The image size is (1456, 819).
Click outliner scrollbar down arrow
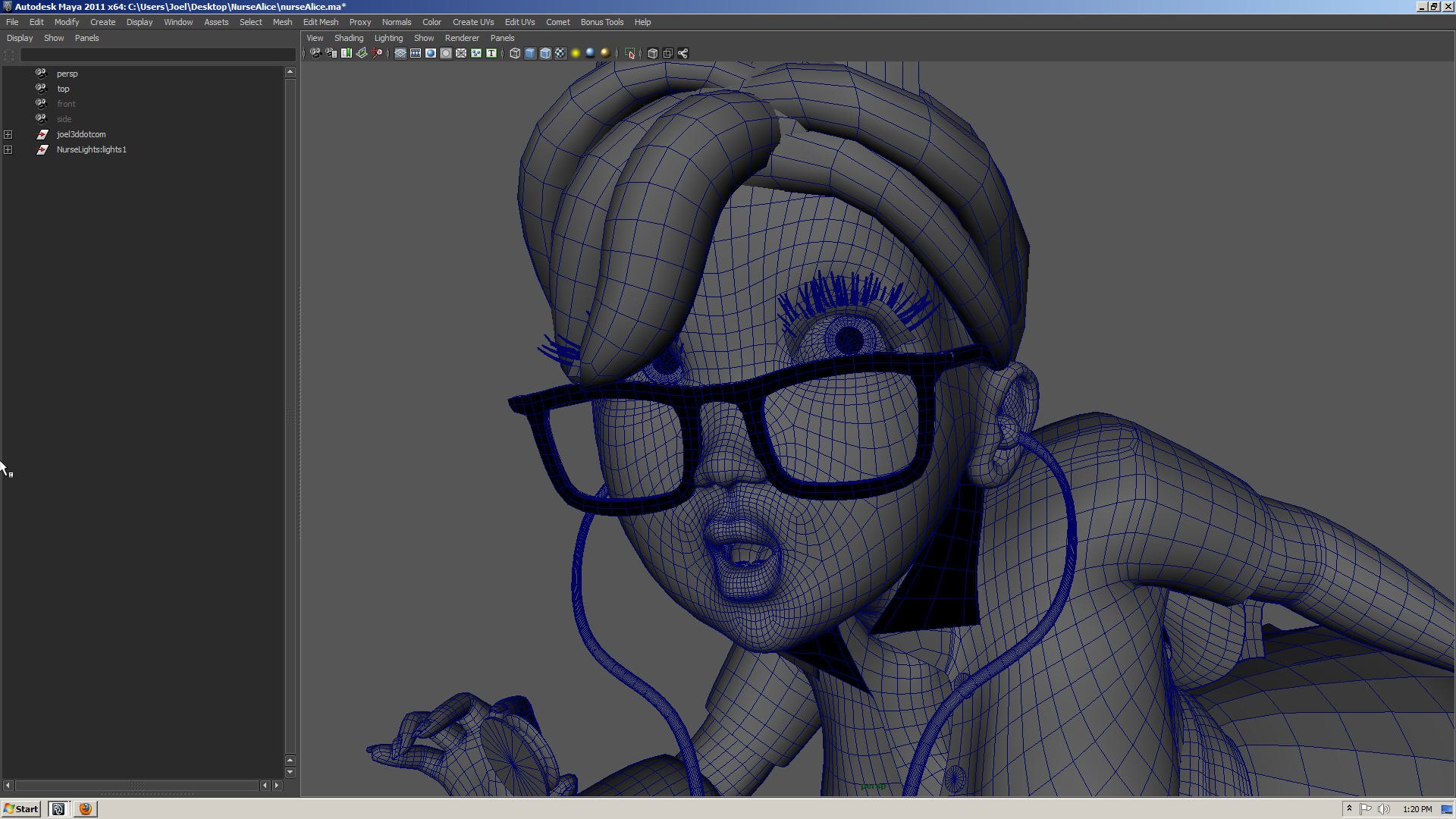tap(290, 772)
